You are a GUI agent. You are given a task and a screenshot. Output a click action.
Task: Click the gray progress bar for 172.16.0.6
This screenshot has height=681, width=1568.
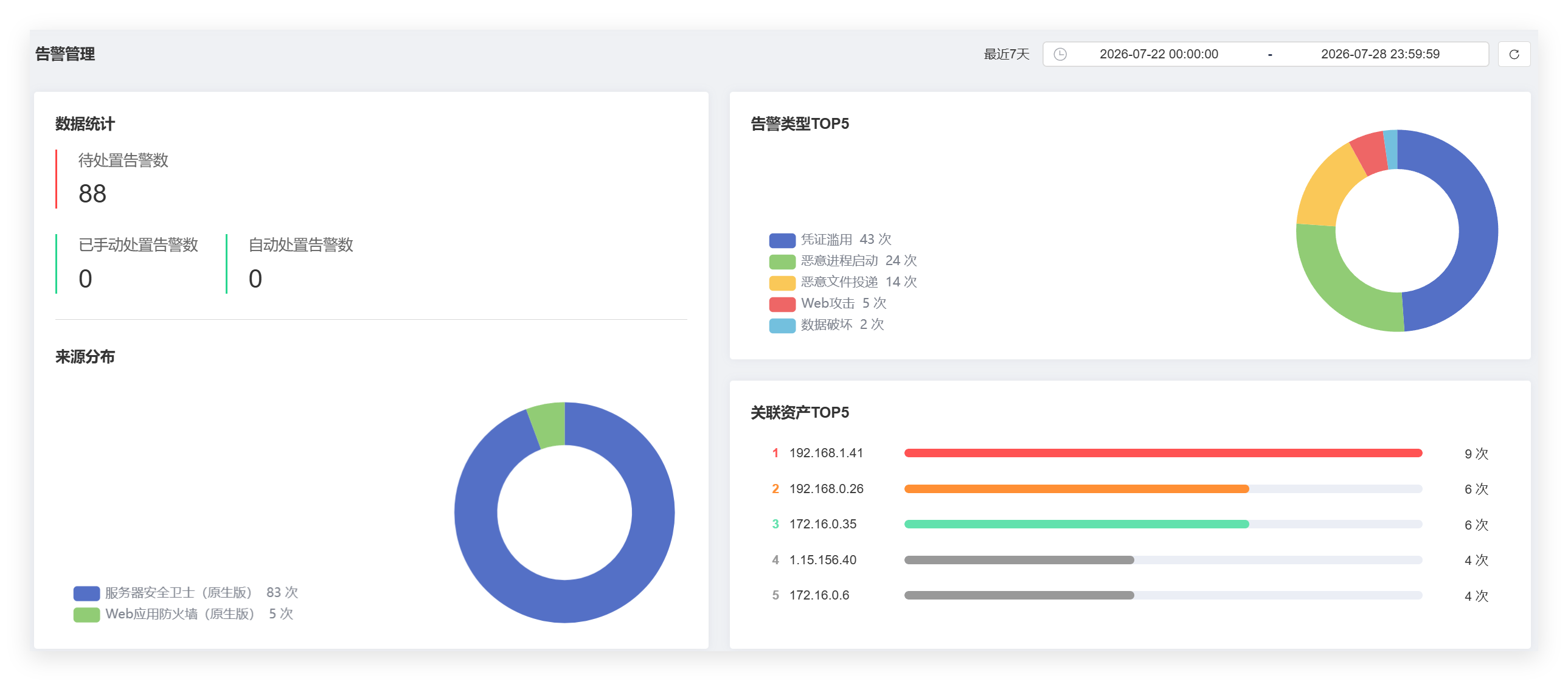pos(1019,595)
